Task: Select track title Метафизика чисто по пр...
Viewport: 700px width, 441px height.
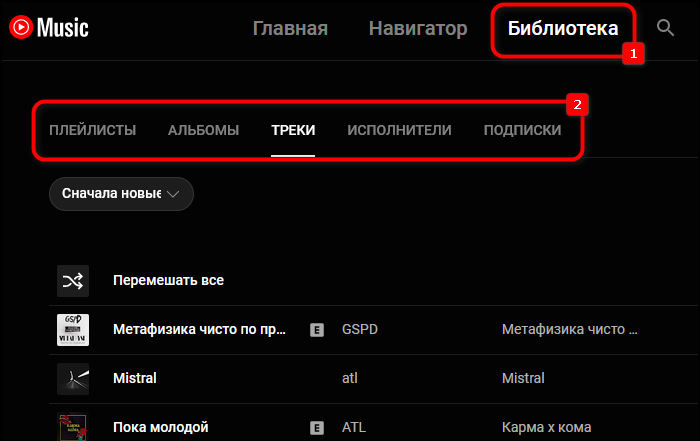Action: tap(199, 329)
